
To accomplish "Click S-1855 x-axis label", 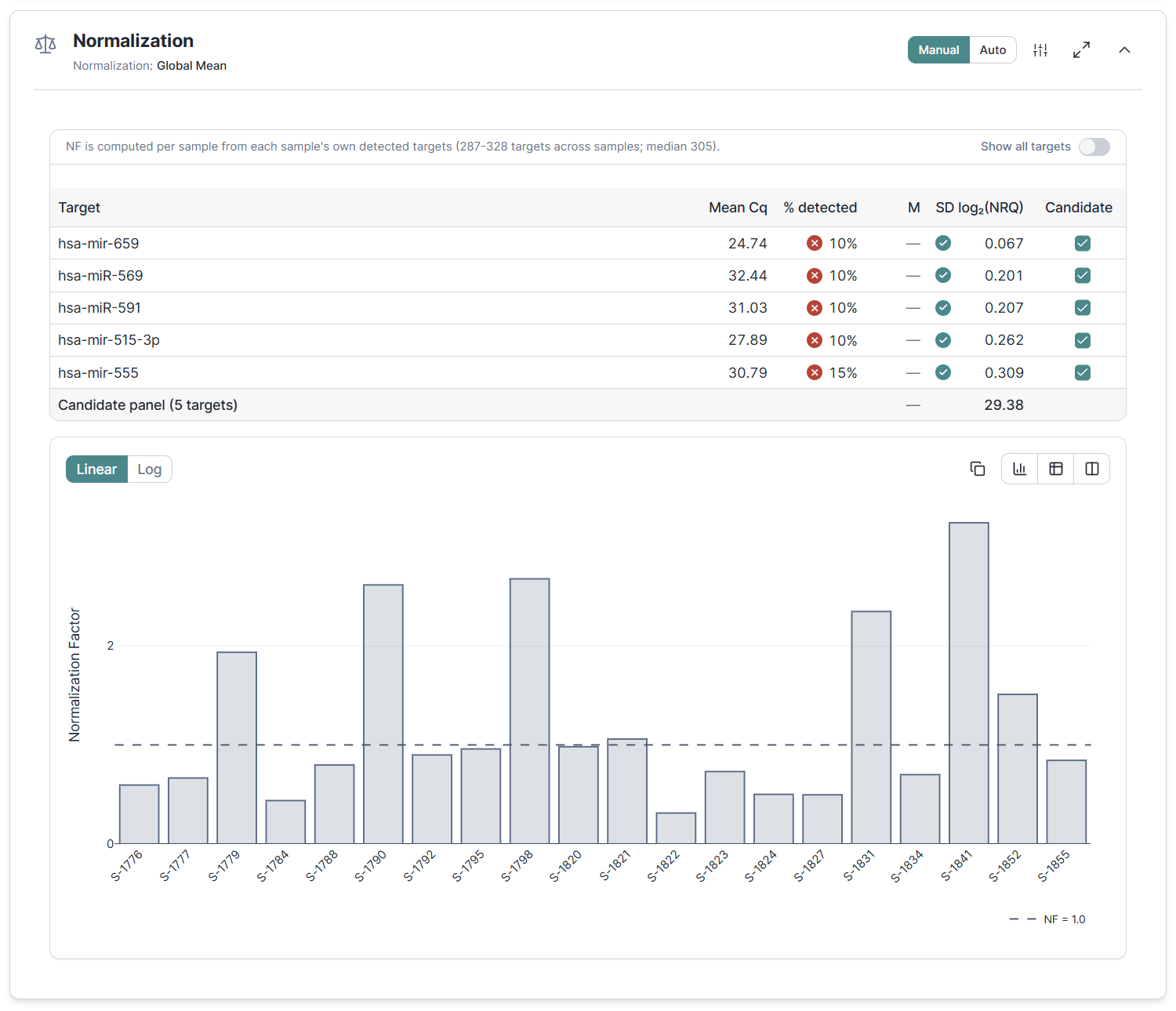I will 1054,866.
